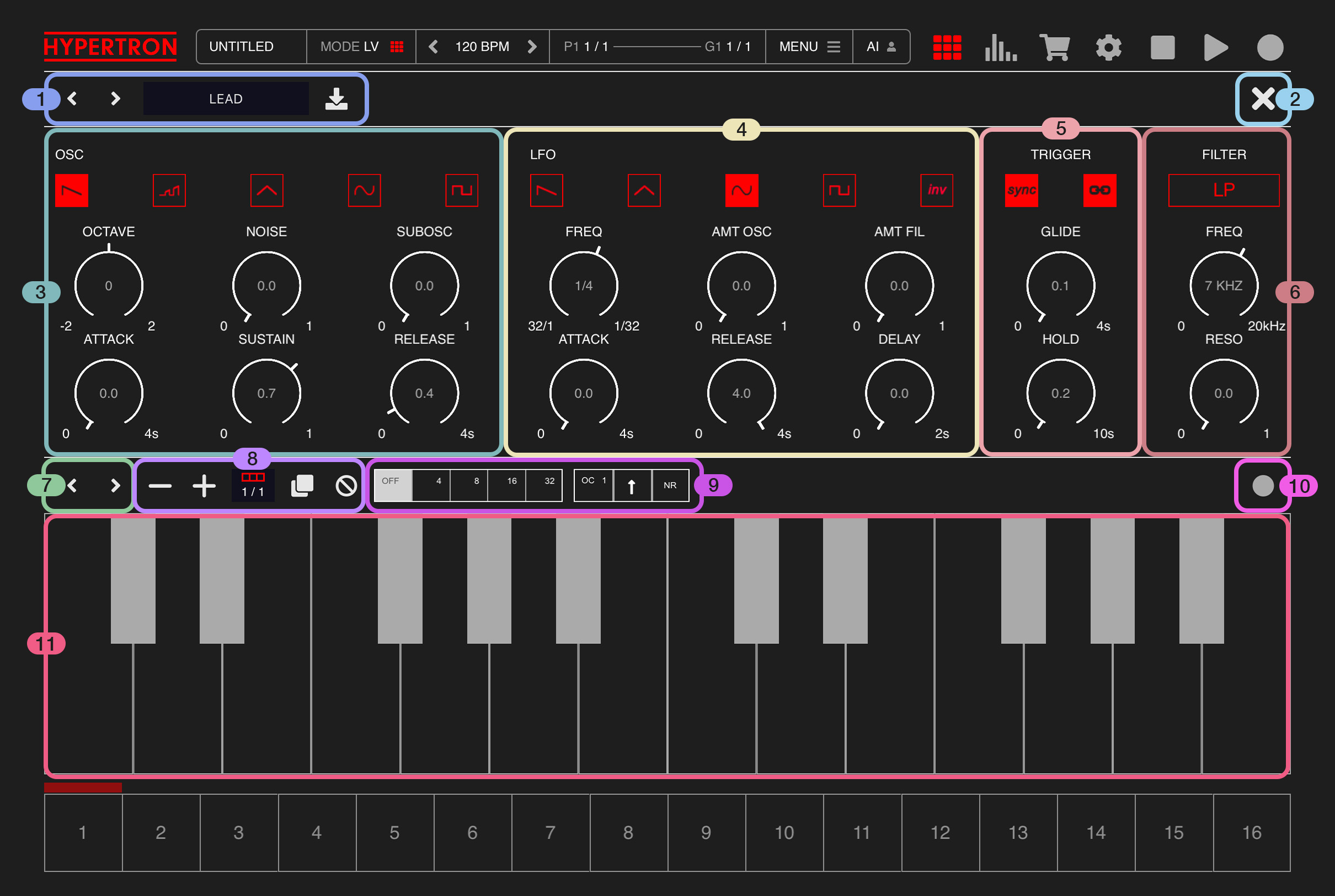Open the MODE LV selector
The height and width of the screenshot is (896, 1335).
(361, 47)
